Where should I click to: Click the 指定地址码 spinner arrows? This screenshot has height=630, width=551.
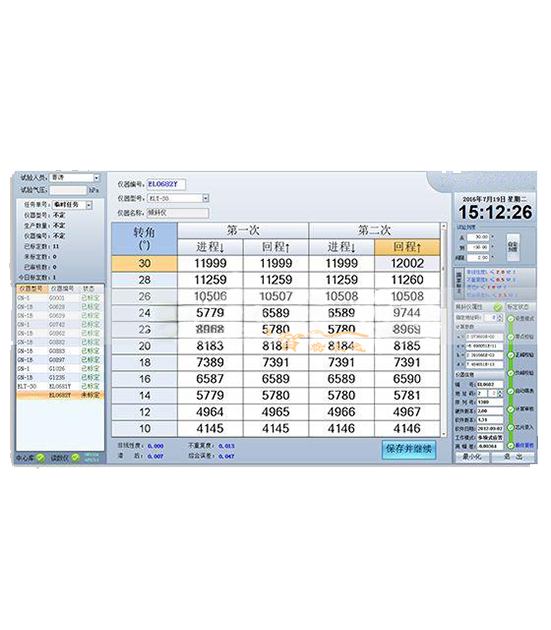(x=500, y=318)
